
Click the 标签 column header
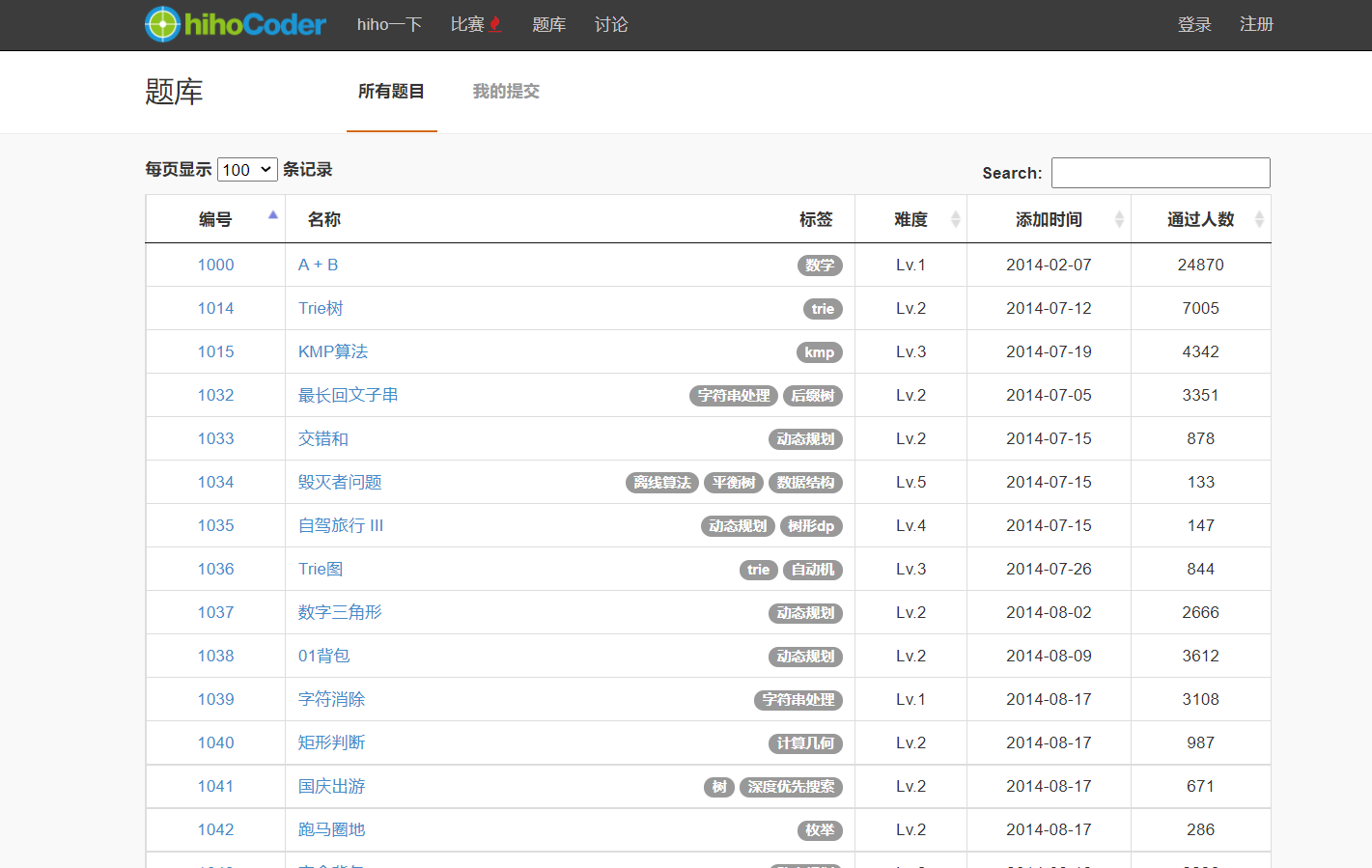[816, 219]
